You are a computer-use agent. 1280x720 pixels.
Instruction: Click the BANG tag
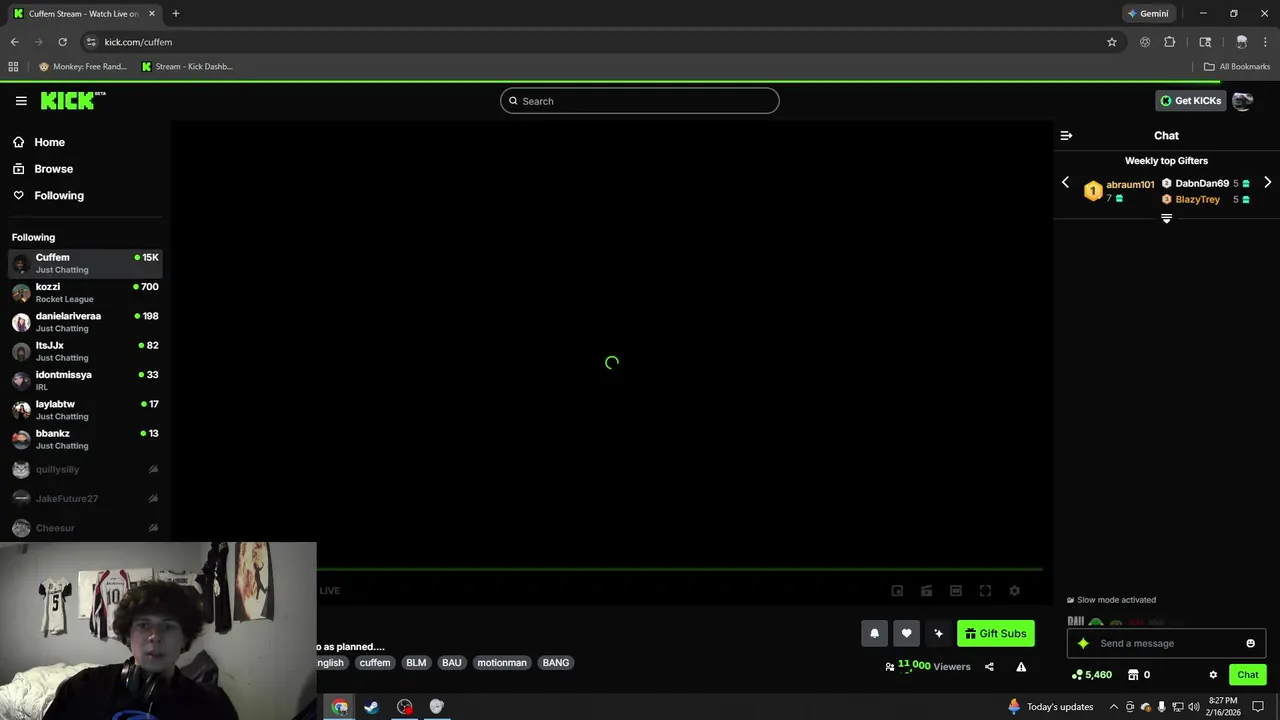[x=556, y=663]
